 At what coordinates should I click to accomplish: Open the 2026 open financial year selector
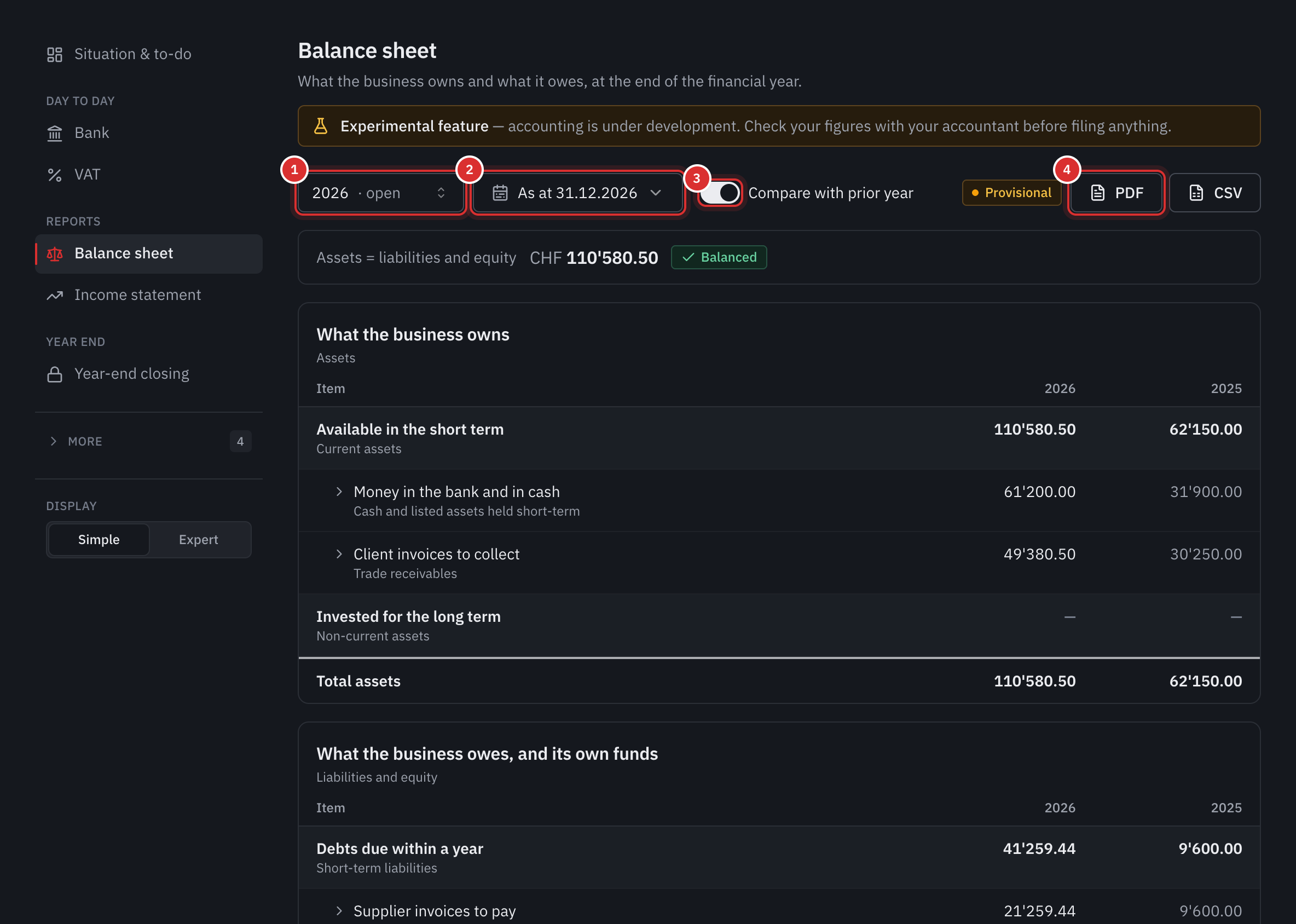(x=380, y=193)
